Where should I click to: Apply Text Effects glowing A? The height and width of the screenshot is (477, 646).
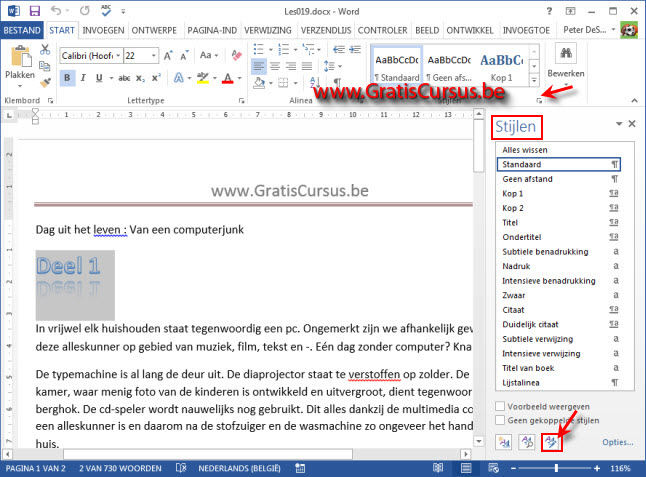tap(178, 78)
